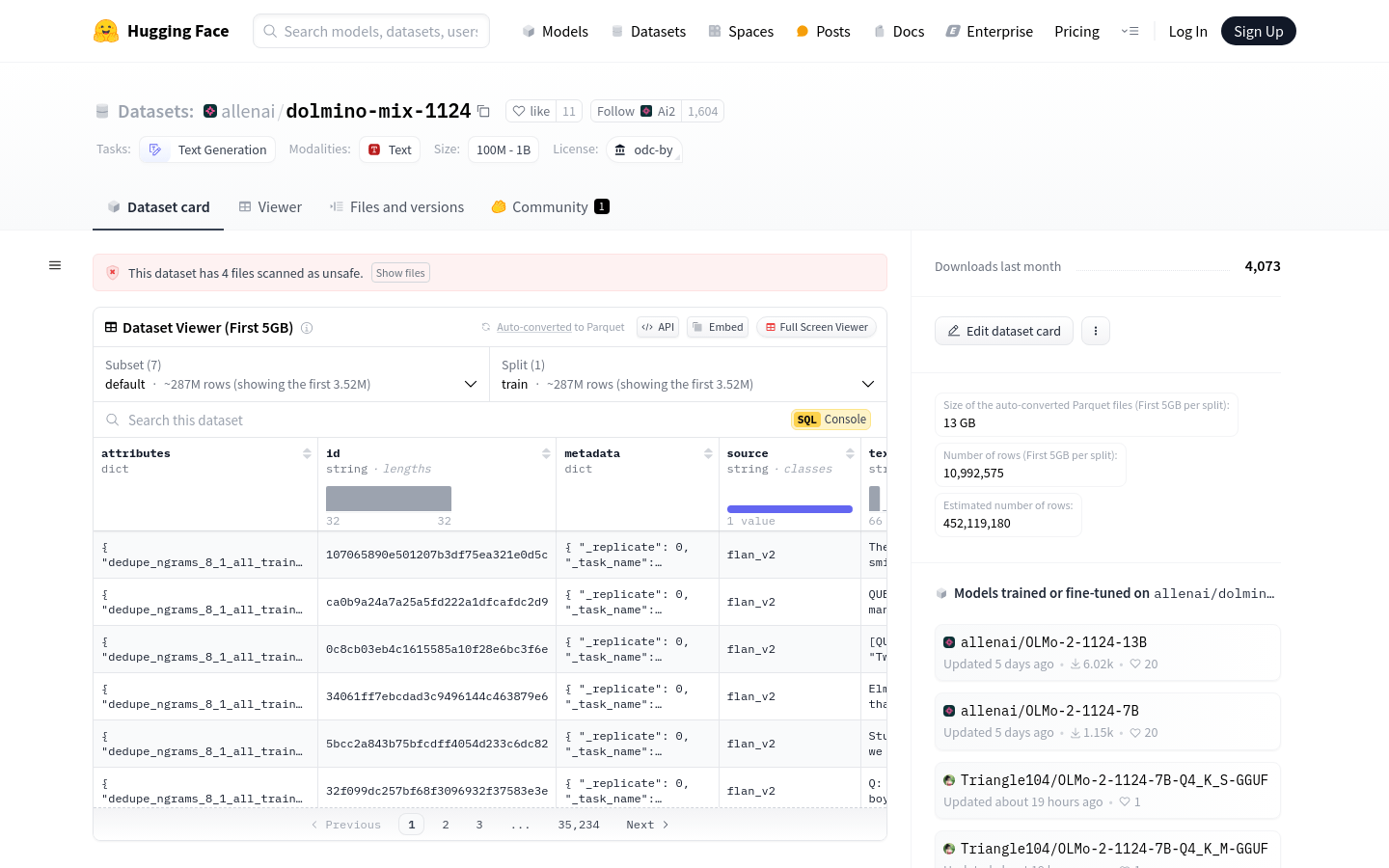Click Edit dataset card button

(1003, 331)
